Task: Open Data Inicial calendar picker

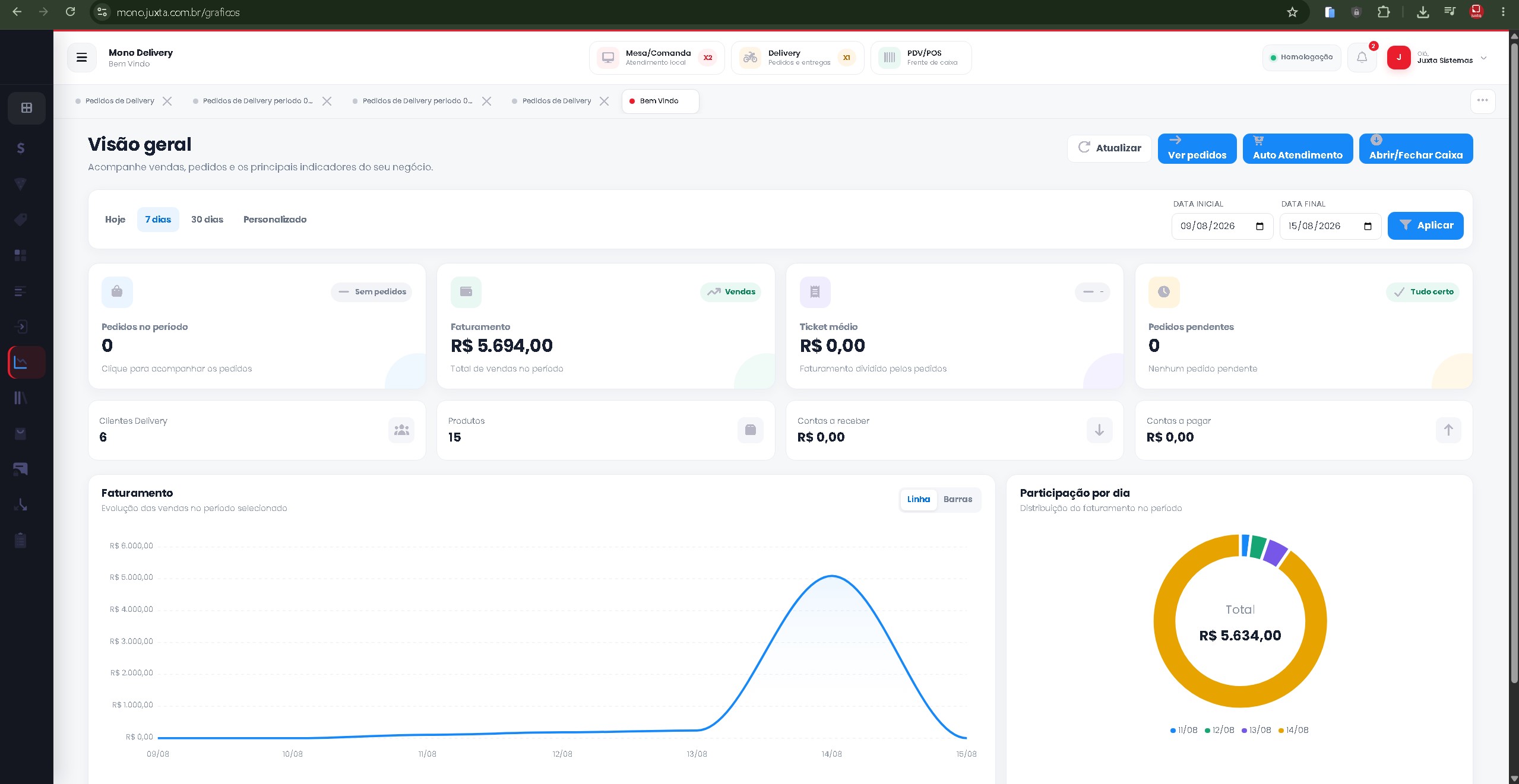Action: [1259, 227]
